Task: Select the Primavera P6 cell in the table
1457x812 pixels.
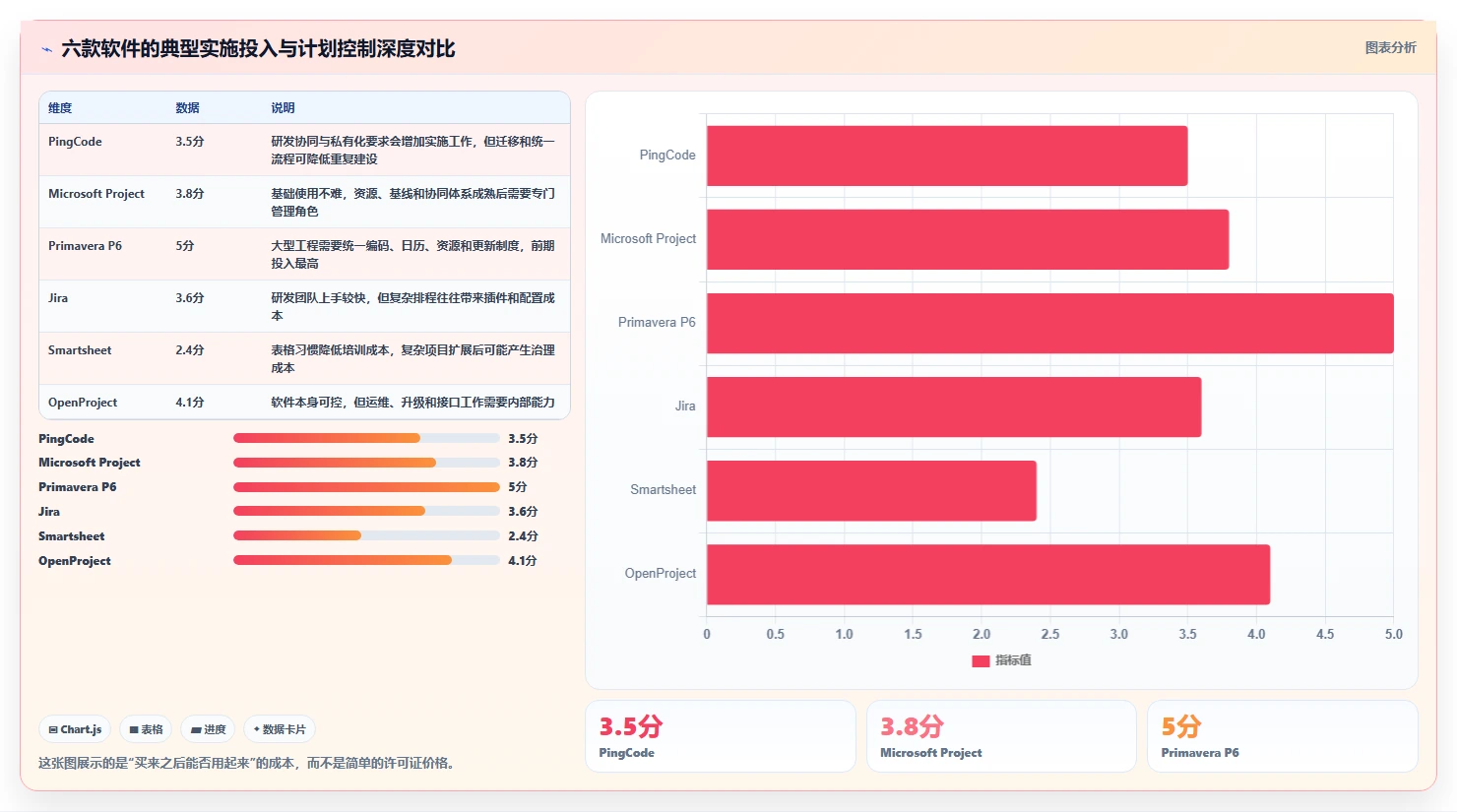Action: point(85,246)
